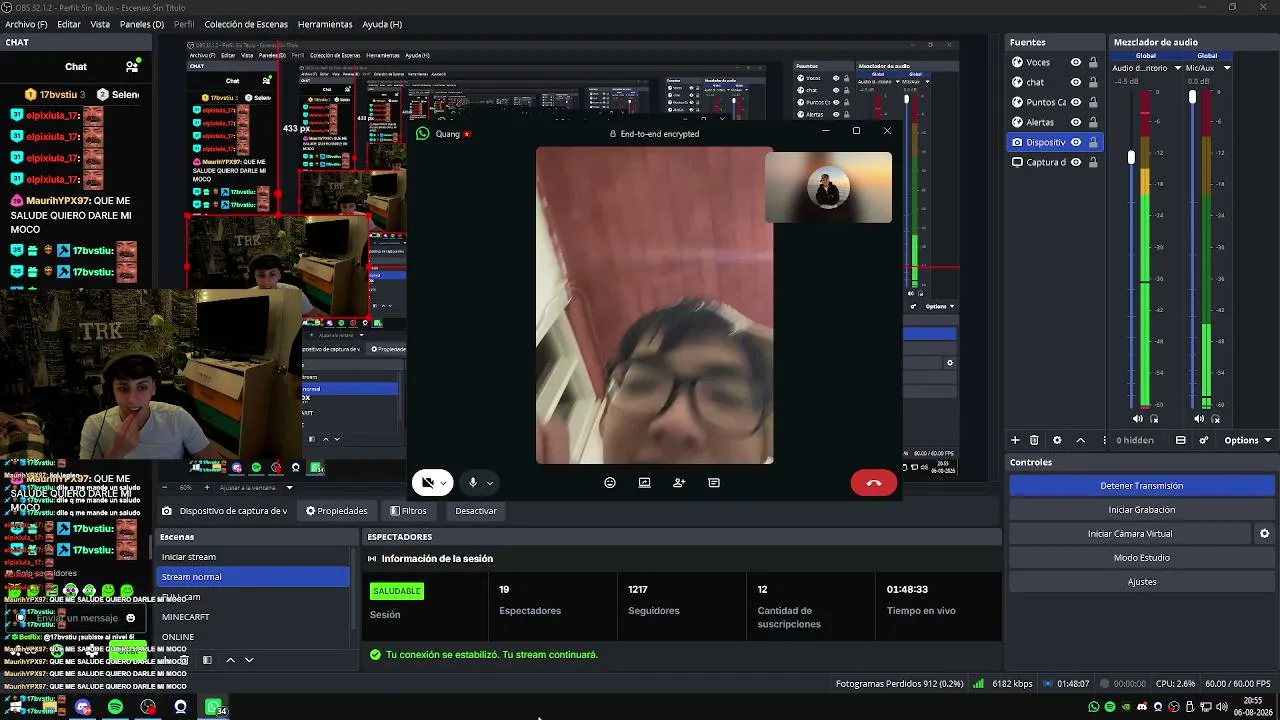Open preview zoom percentage dropdown
Screen dimensions: 1280x720
pyautogui.click(x=185, y=488)
